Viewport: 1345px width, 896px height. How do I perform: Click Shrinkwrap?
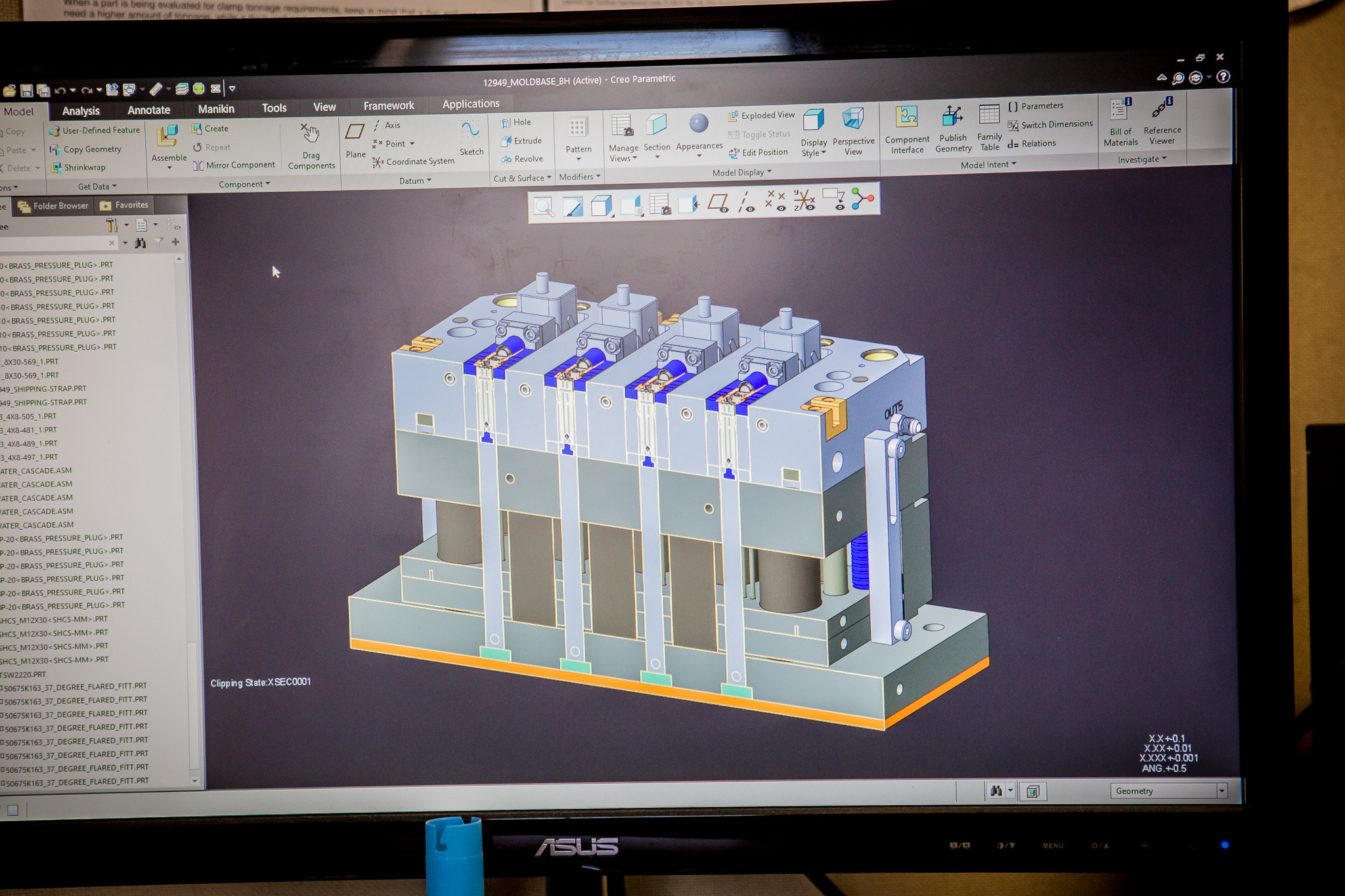coord(78,167)
